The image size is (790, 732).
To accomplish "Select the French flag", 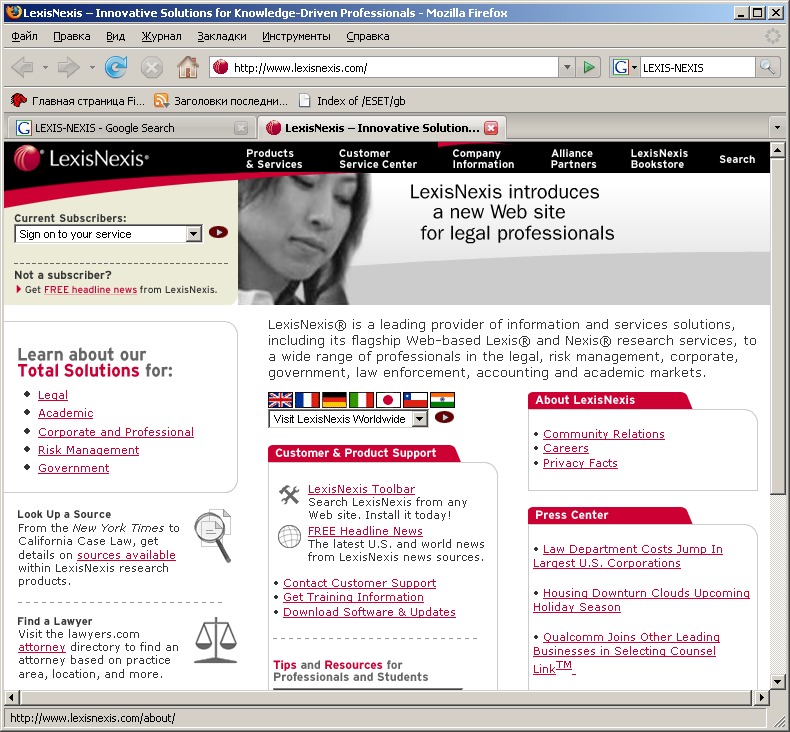I will (x=307, y=400).
